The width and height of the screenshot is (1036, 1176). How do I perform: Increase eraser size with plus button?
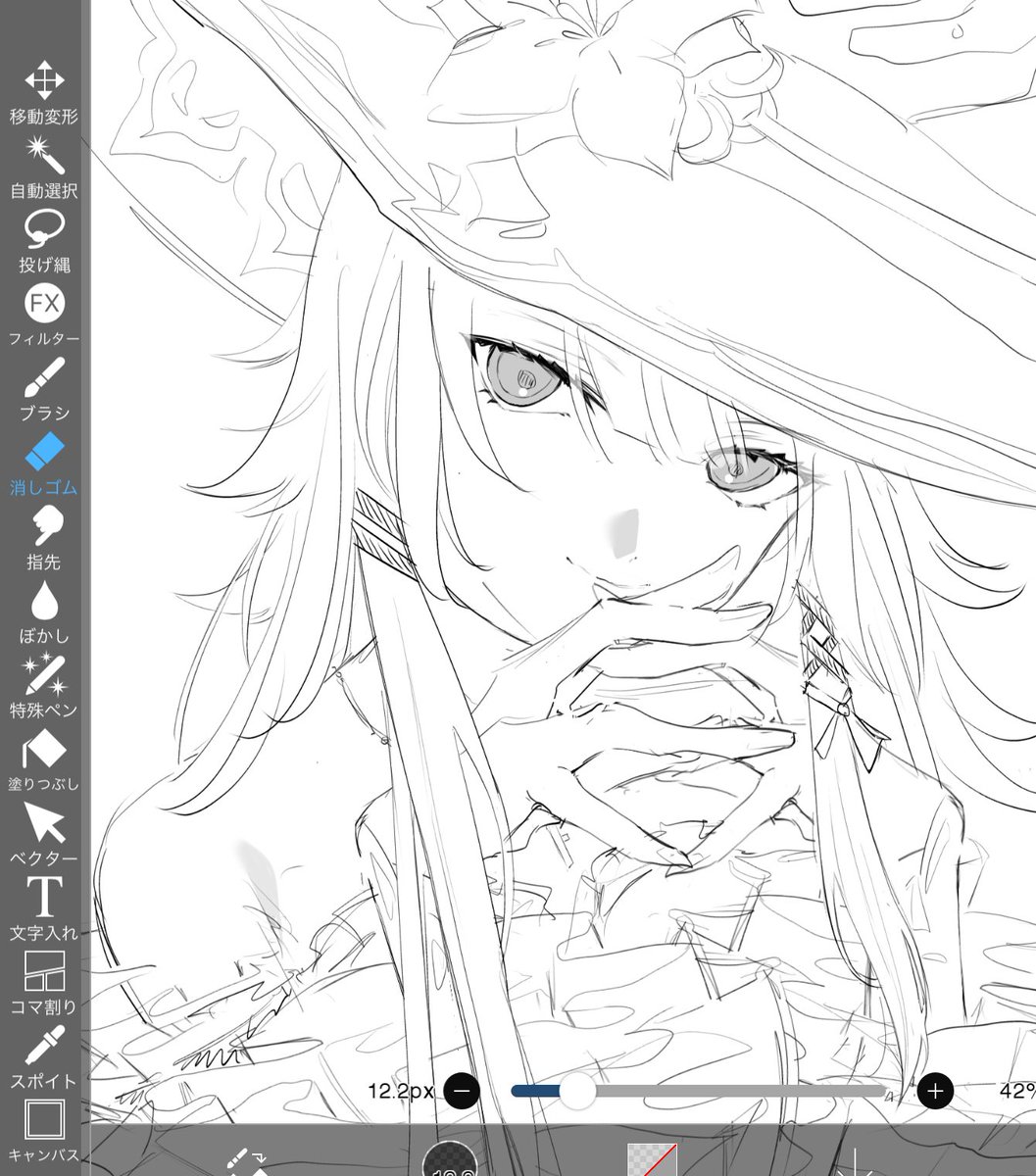coord(935,1090)
